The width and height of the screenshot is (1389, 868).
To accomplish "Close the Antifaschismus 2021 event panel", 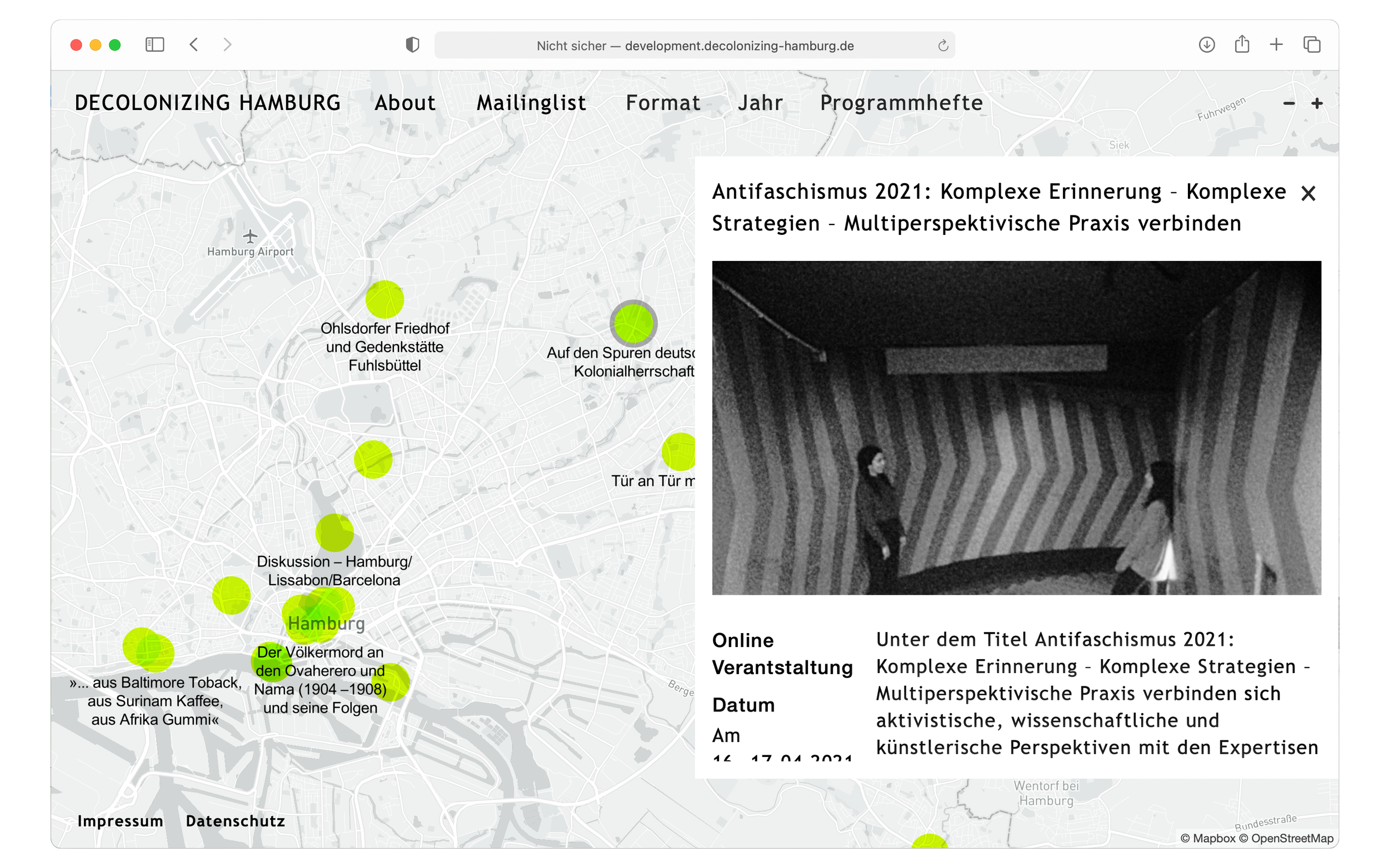I will click(1308, 193).
